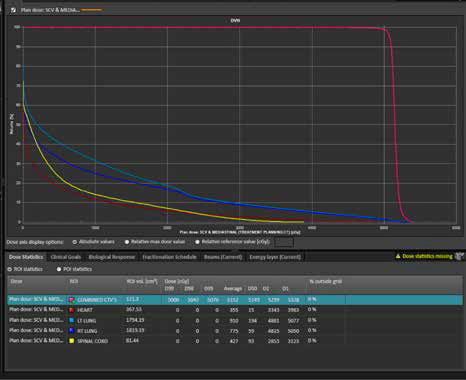Image resolution: width=466 pixels, height=380 pixels.
Task: Click the blue RT LUNG ROI icon
Action: tap(72, 331)
